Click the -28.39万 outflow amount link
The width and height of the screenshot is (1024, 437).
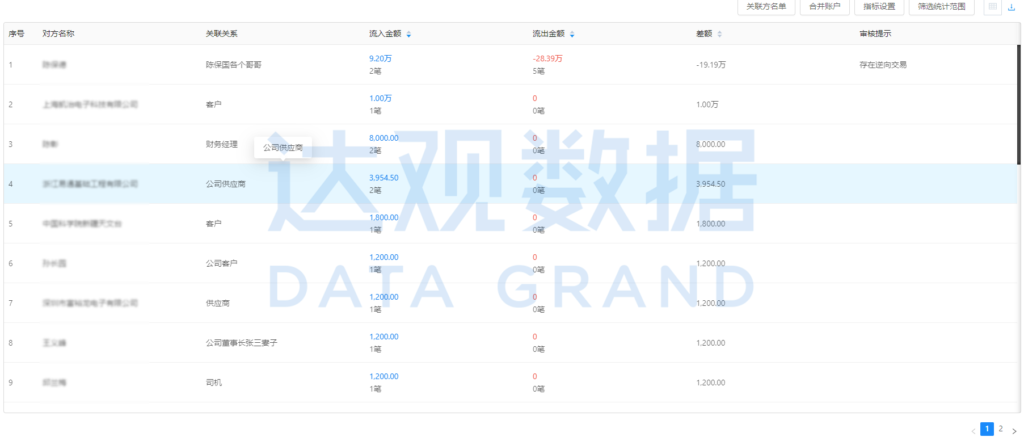[x=547, y=58]
